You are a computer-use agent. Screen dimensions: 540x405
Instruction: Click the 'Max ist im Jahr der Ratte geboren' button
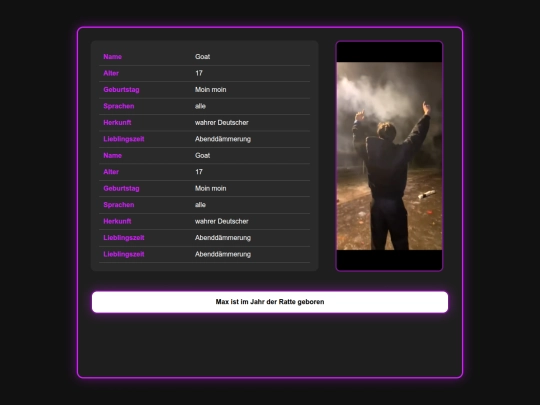tap(270, 302)
